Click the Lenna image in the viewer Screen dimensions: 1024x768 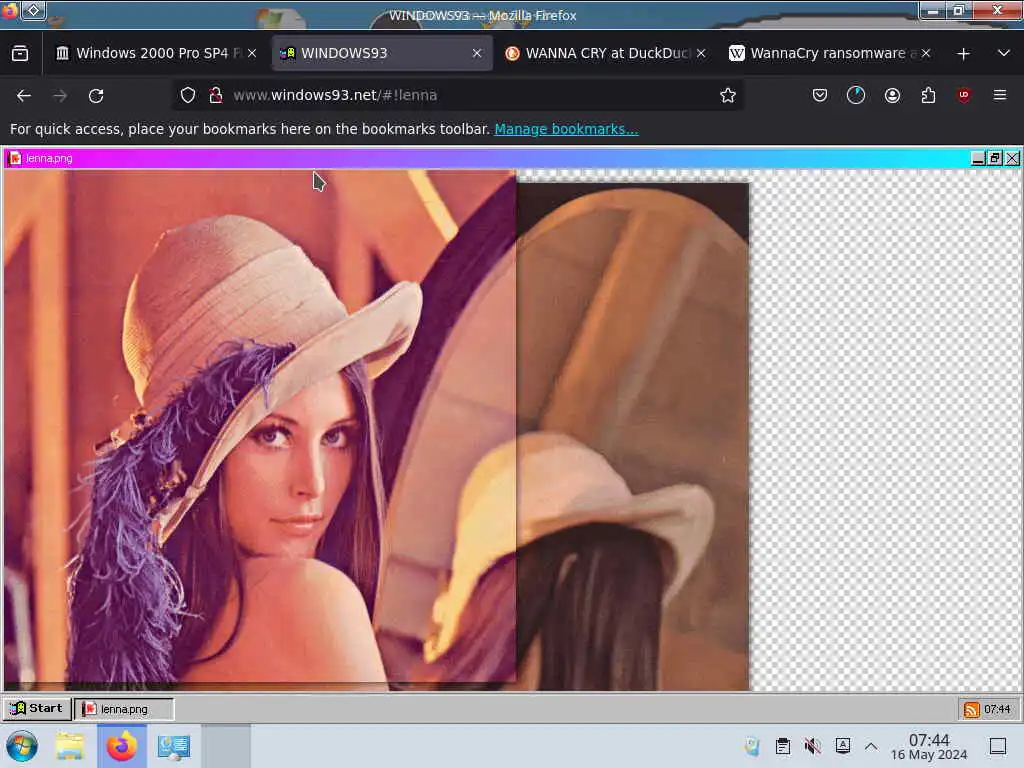pyautogui.click(x=260, y=426)
